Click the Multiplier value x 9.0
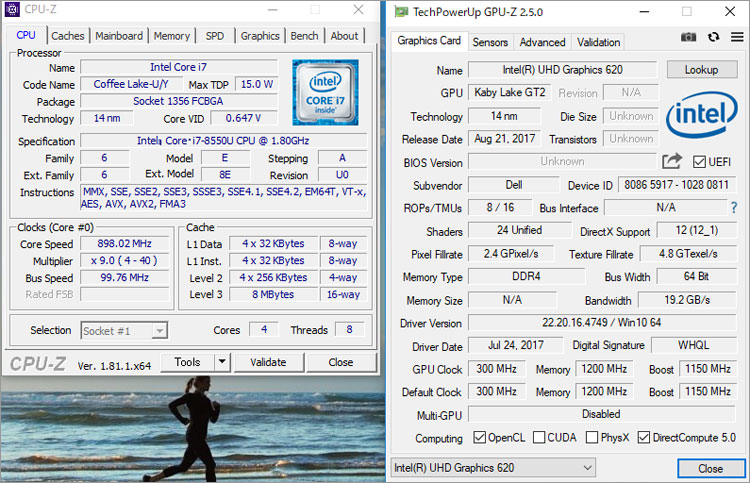 point(125,261)
